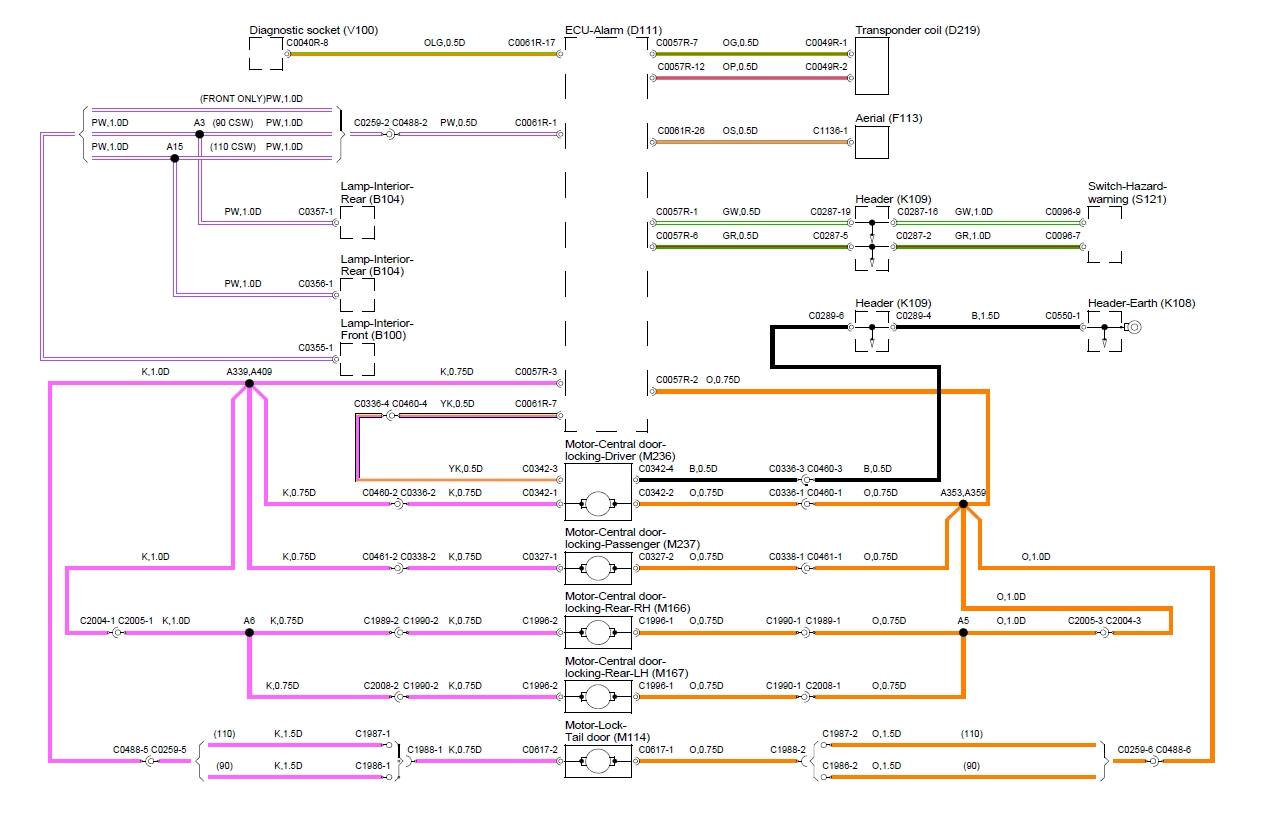Select the A5 junction on orange wire

click(963, 632)
